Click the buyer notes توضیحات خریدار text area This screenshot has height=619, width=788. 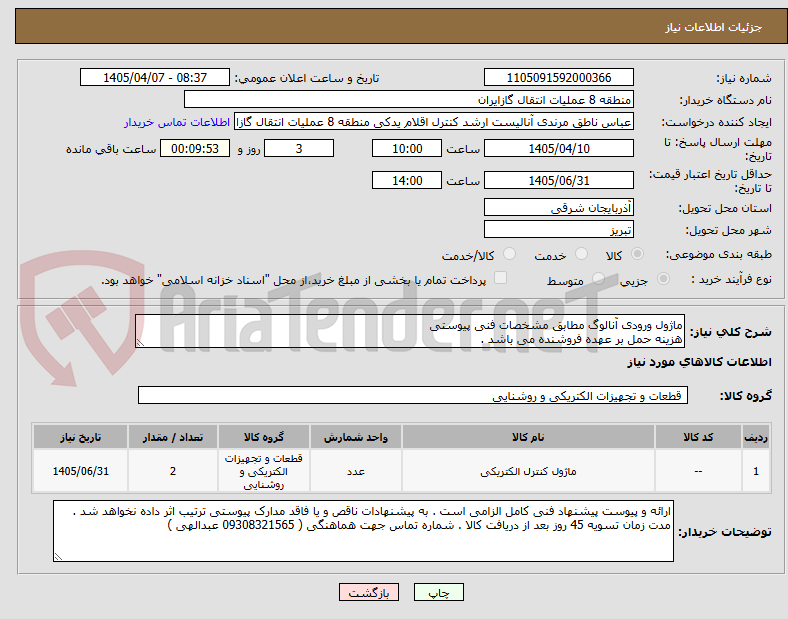pyautogui.click(x=363, y=531)
